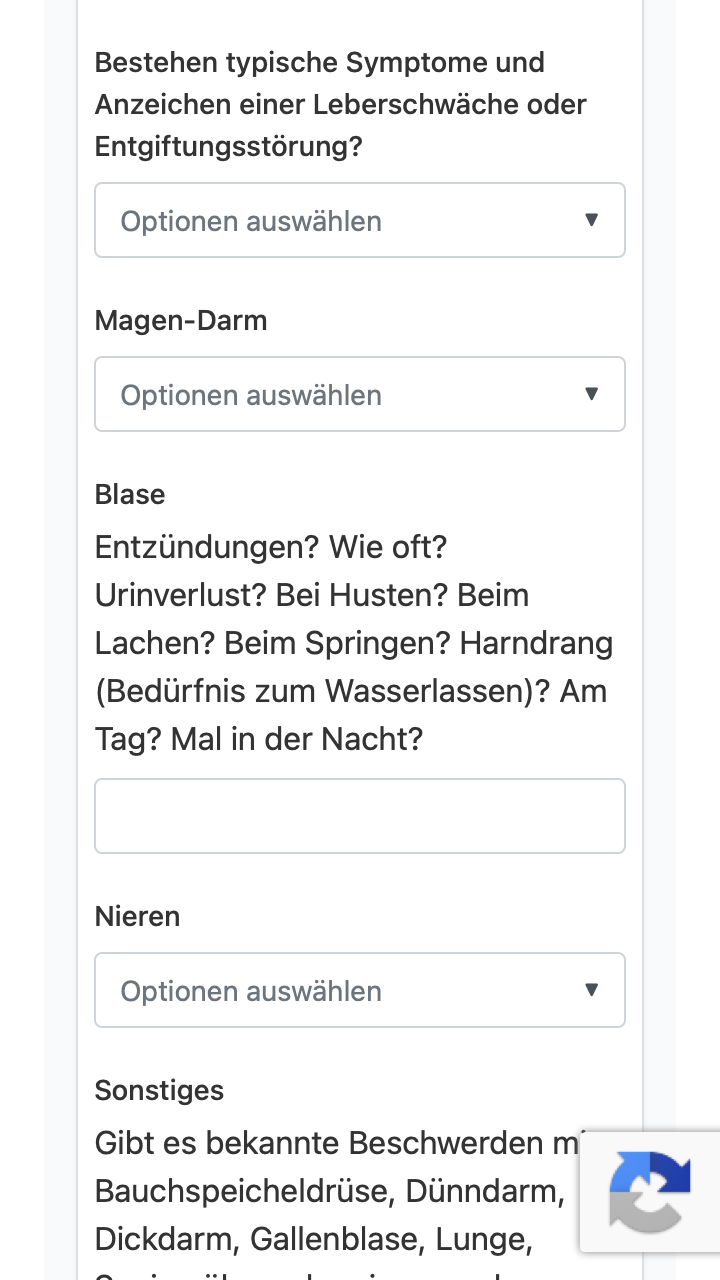Click the Blase field label
The height and width of the screenshot is (1280, 720).
(130, 495)
